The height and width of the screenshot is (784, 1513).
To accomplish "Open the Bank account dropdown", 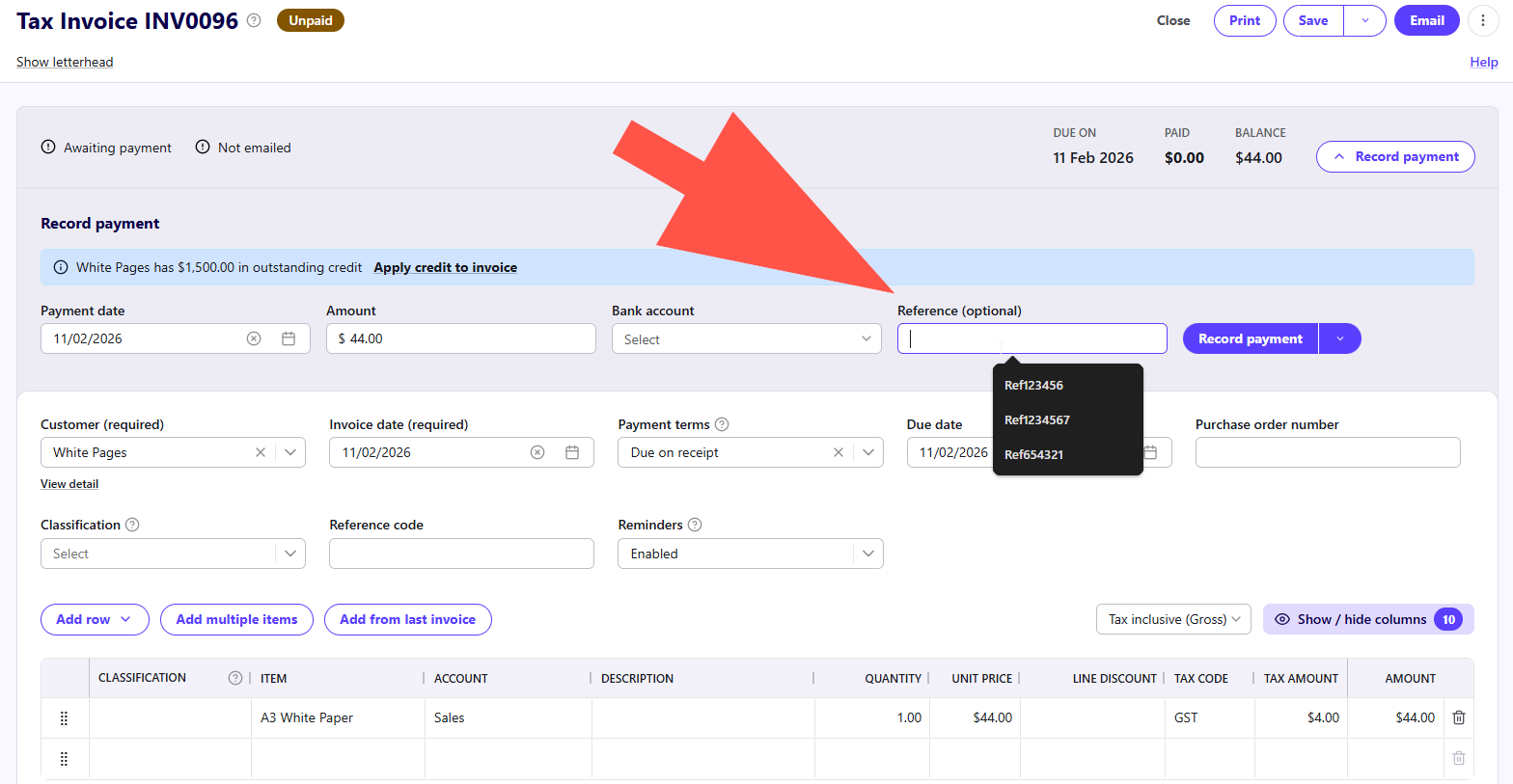I will pos(747,338).
